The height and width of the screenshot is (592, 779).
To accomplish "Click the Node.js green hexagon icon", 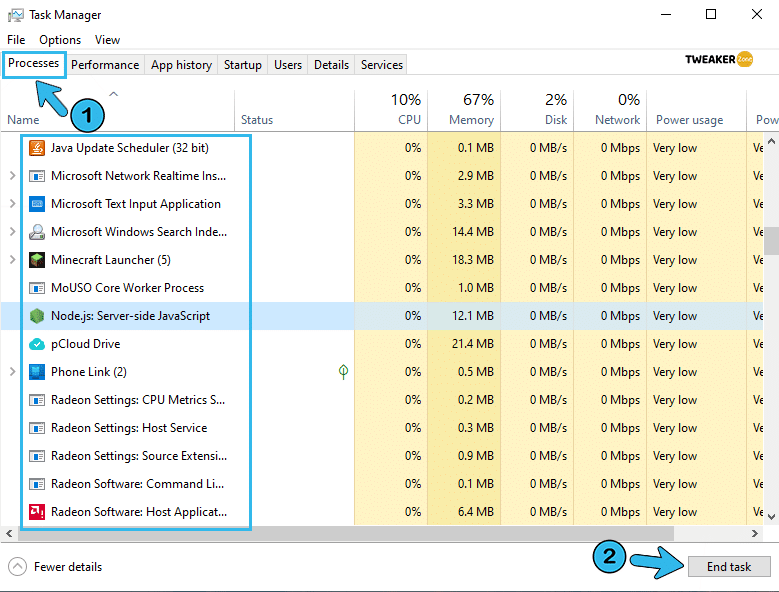I will coord(37,316).
